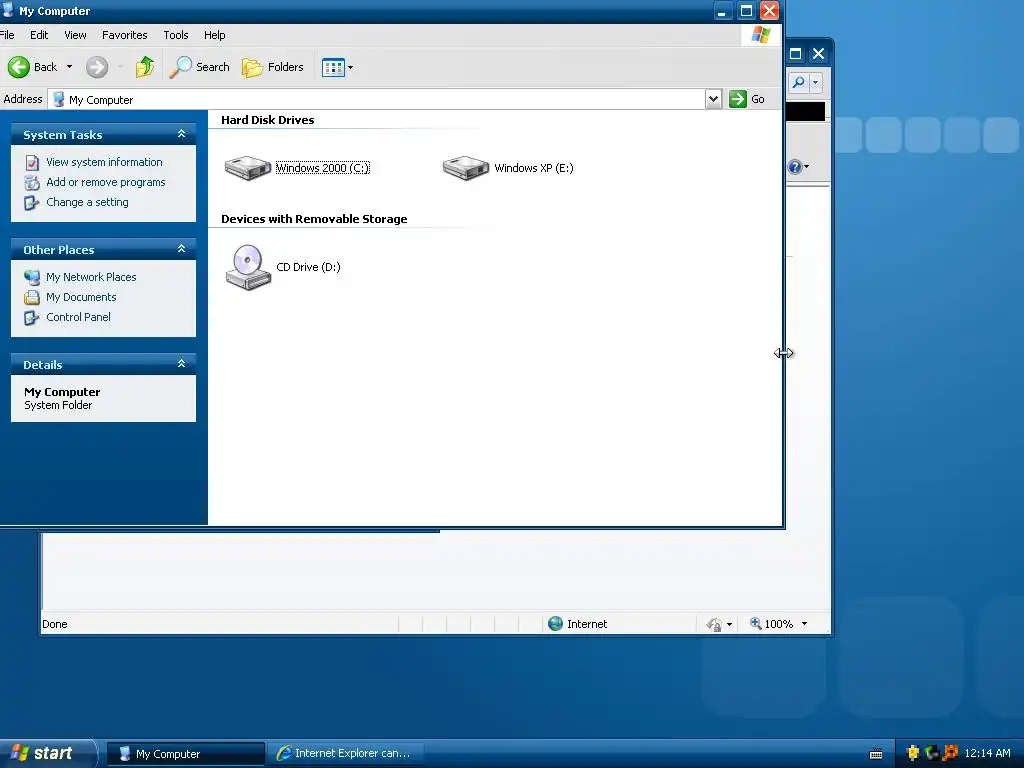Switch to My Computer taskbar button
Image resolution: width=1024 pixels, height=768 pixels.
click(x=186, y=754)
